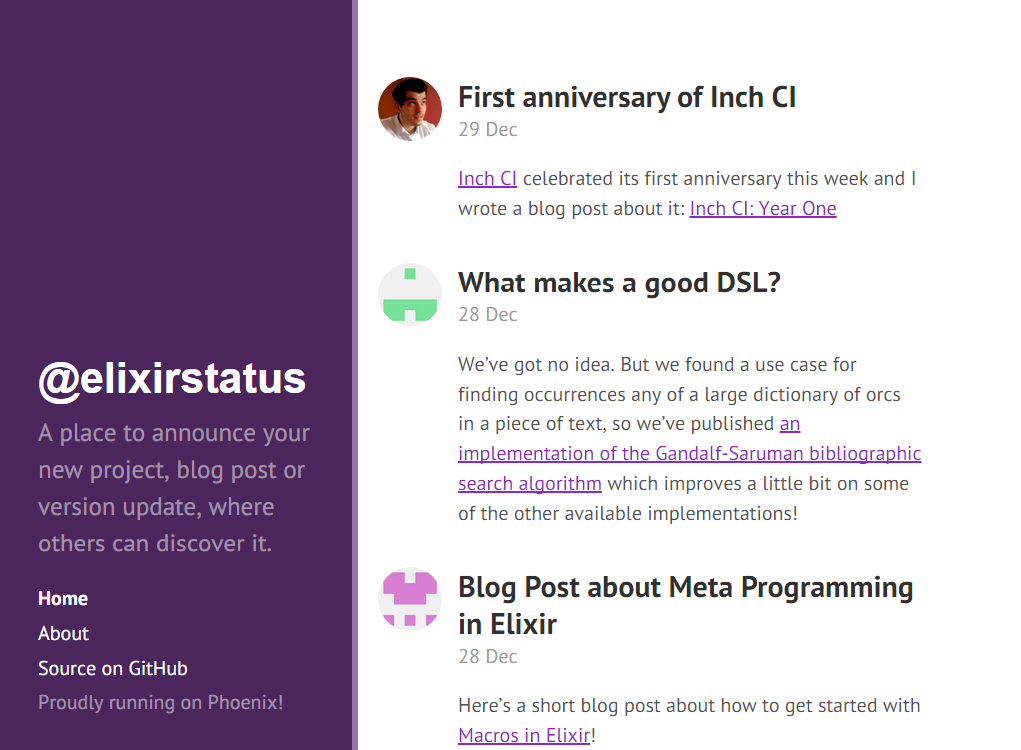Open the Gandalf-Saruman bibliographic implementation link
The width and height of the screenshot is (1021, 750).
pyautogui.click(x=689, y=453)
